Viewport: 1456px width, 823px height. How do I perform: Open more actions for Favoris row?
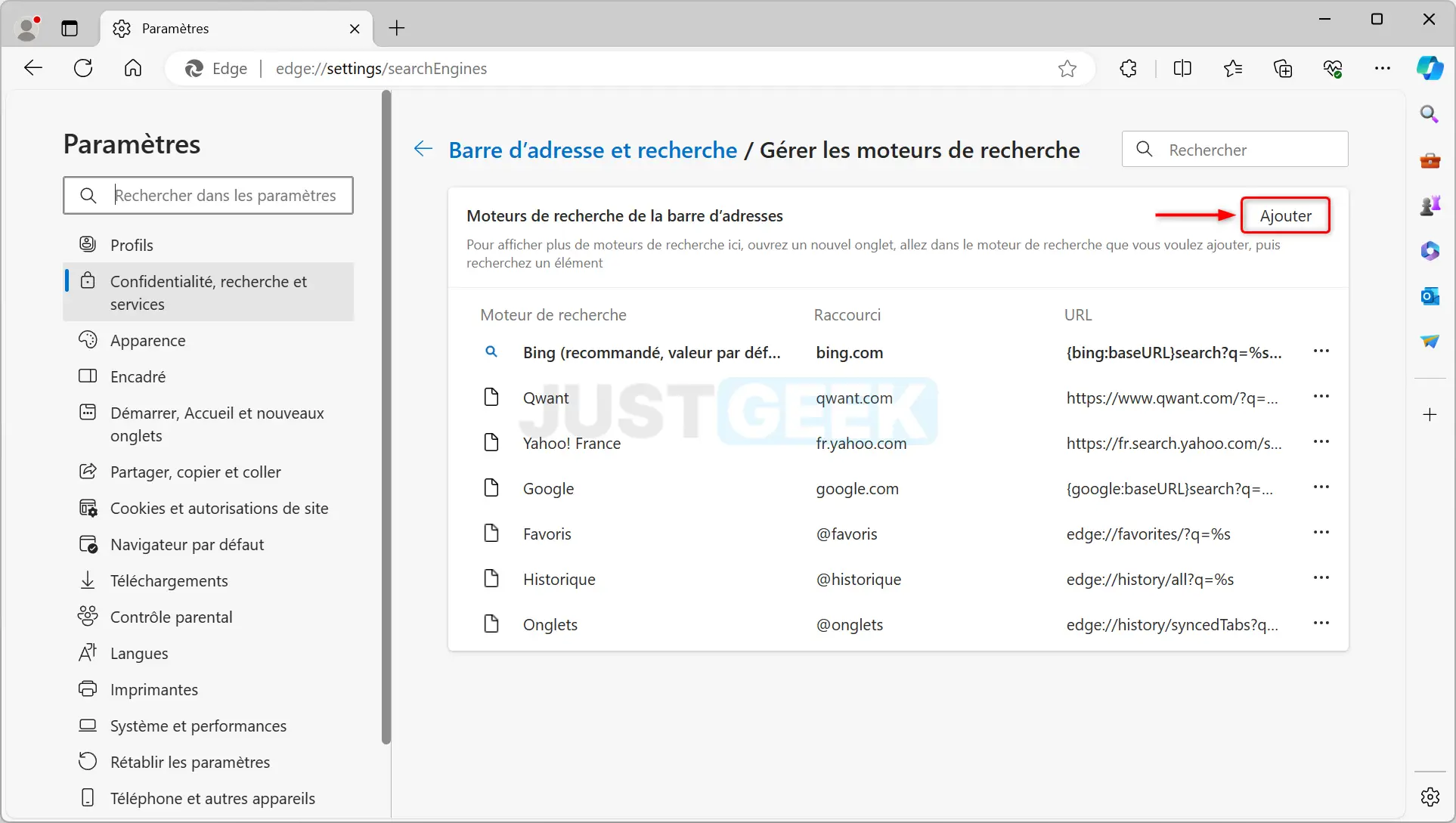point(1321,533)
